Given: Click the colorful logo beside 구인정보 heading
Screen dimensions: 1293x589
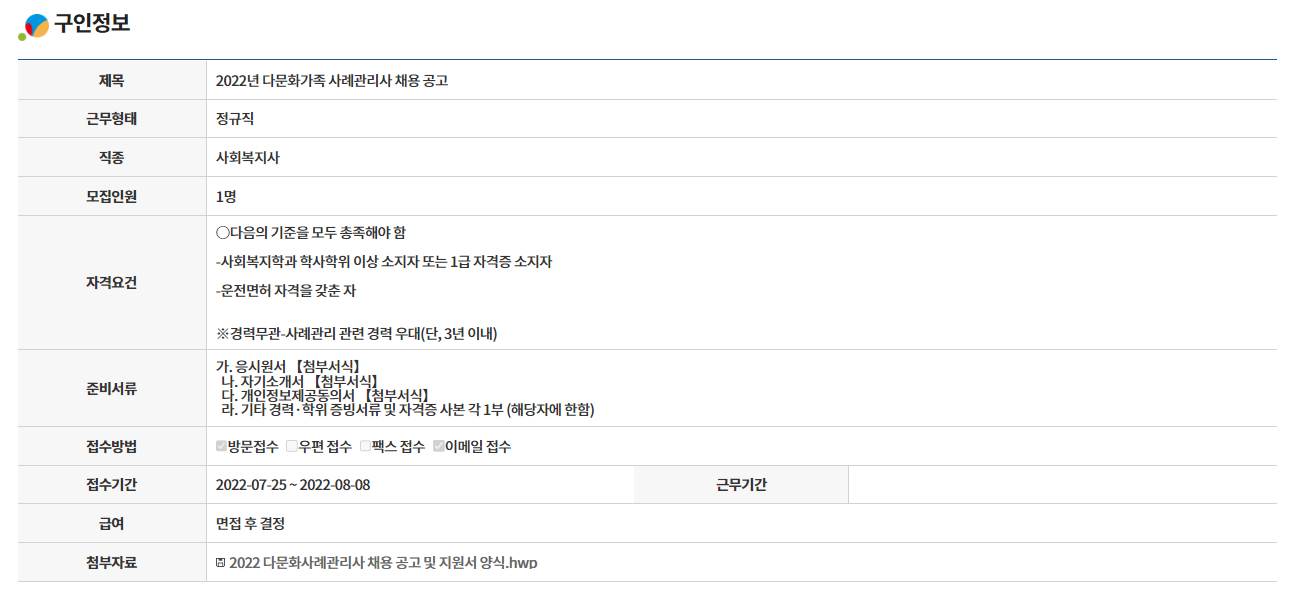Looking at the screenshot, I should coord(34,26).
